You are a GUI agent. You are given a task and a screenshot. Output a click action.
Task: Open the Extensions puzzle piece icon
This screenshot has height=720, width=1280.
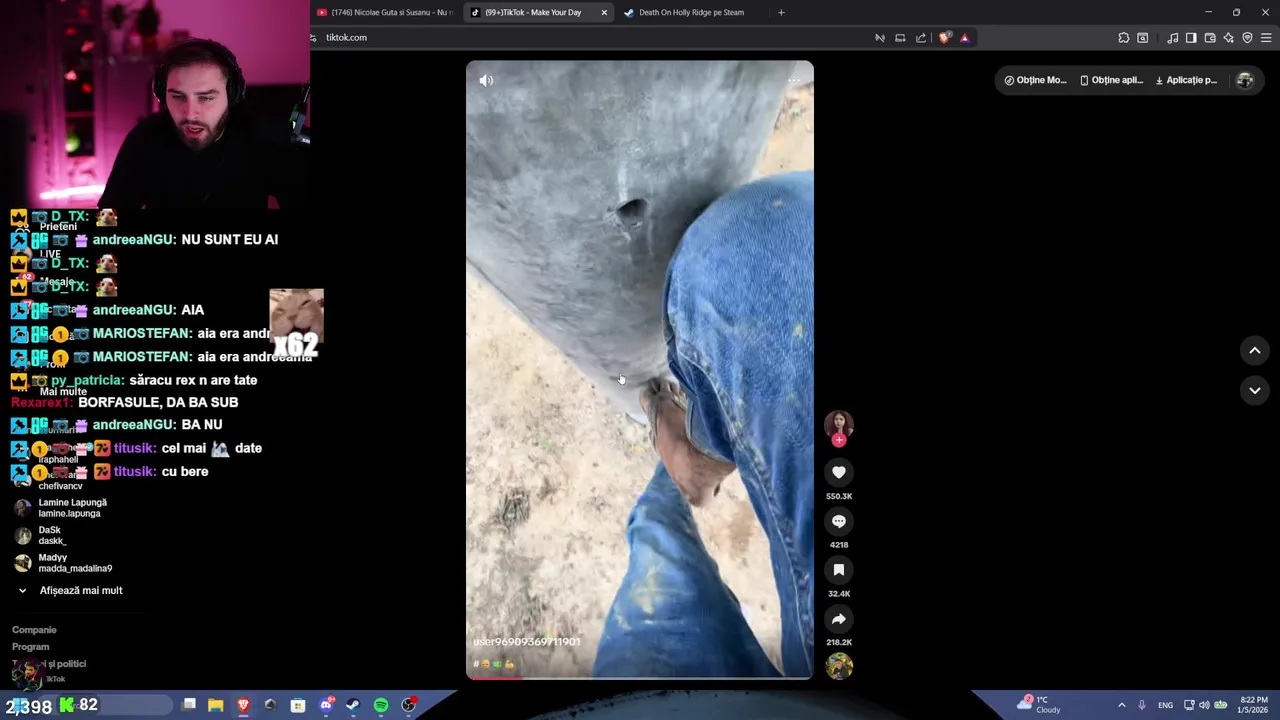1124,38
